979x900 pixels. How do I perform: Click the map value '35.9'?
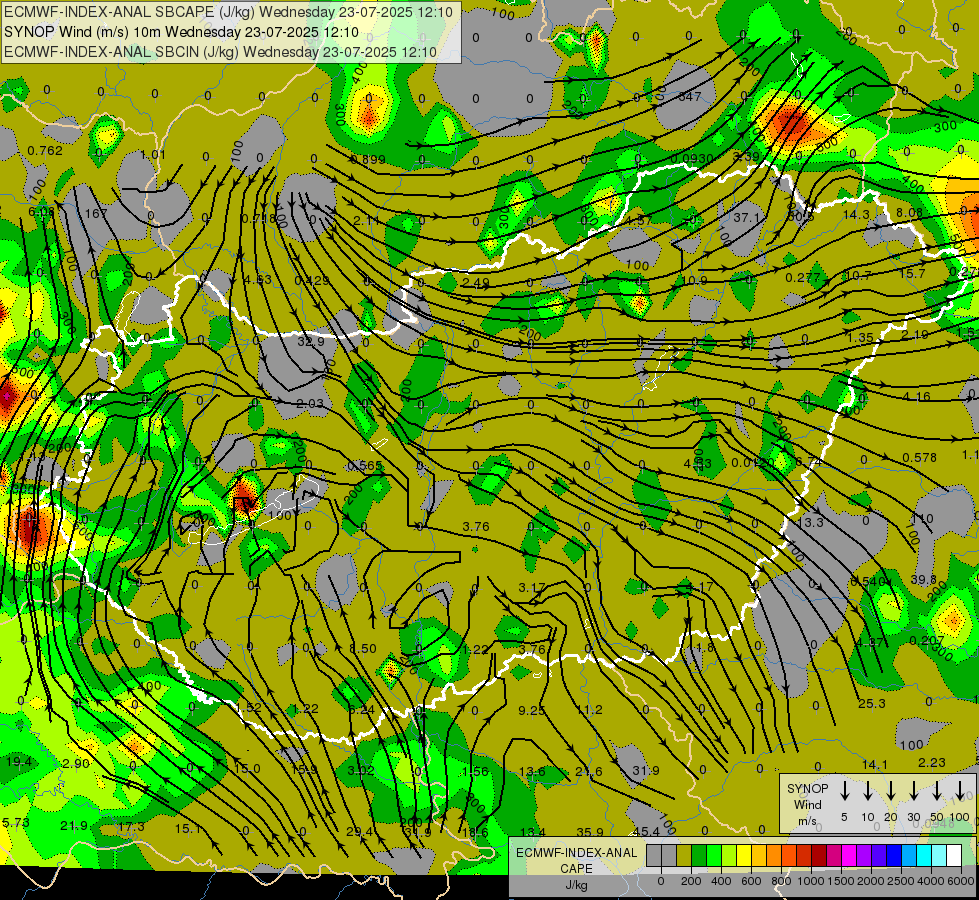(x=590, y=832)
